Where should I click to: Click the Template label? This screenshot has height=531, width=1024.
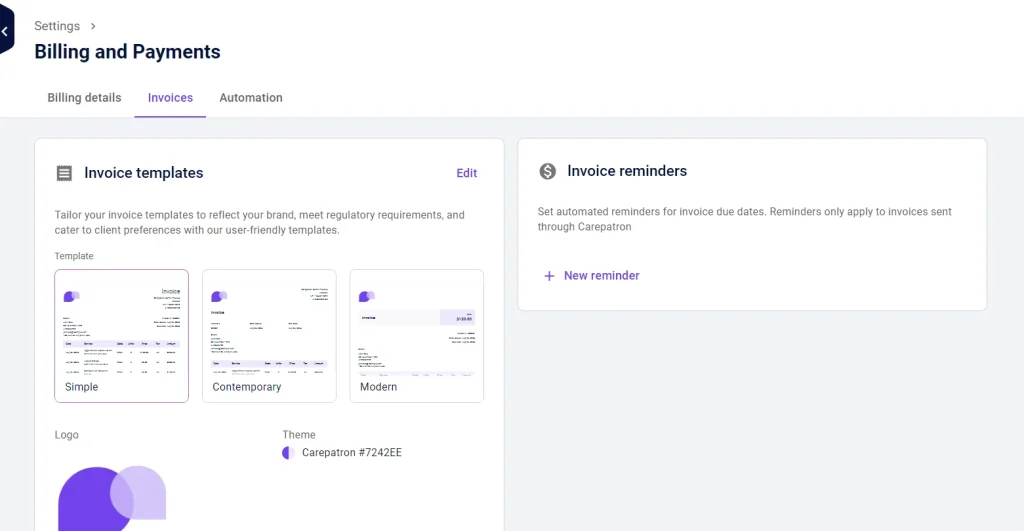click(x=74, y=256)
